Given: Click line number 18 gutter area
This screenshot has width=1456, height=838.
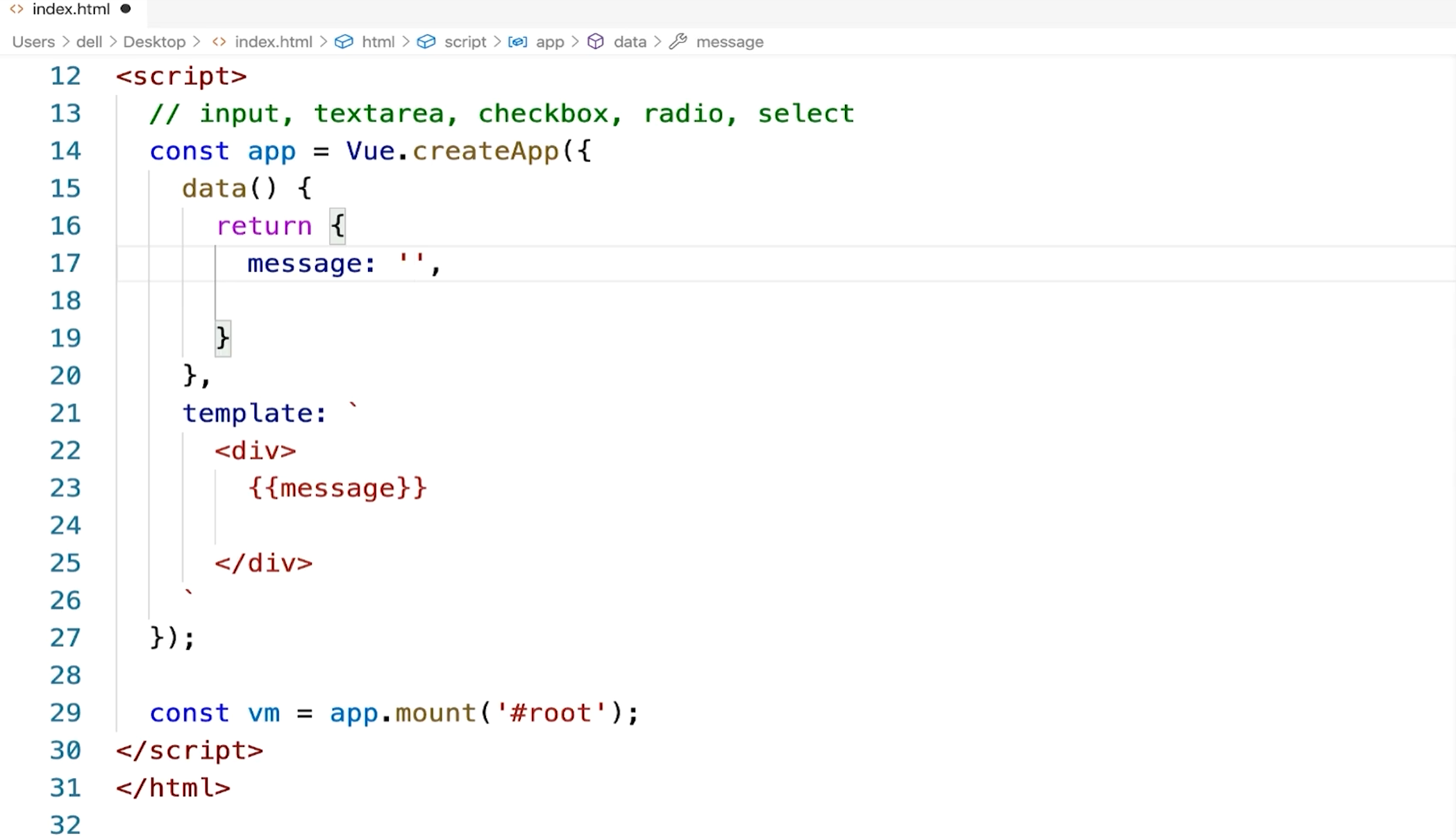Looking at the screenshot, I should tap(66, 301).
